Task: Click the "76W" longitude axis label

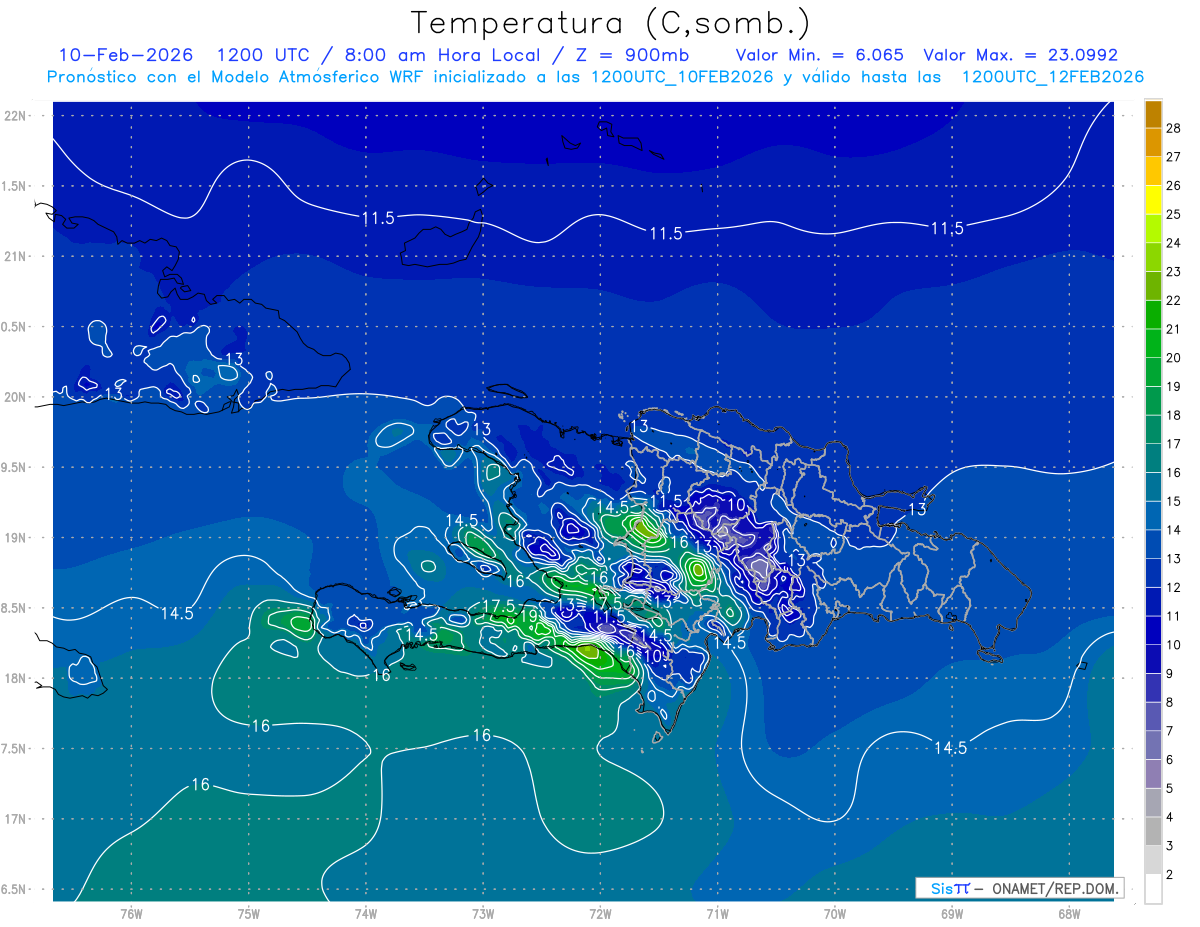Action: pyautogui.click(x=131, y=913)
